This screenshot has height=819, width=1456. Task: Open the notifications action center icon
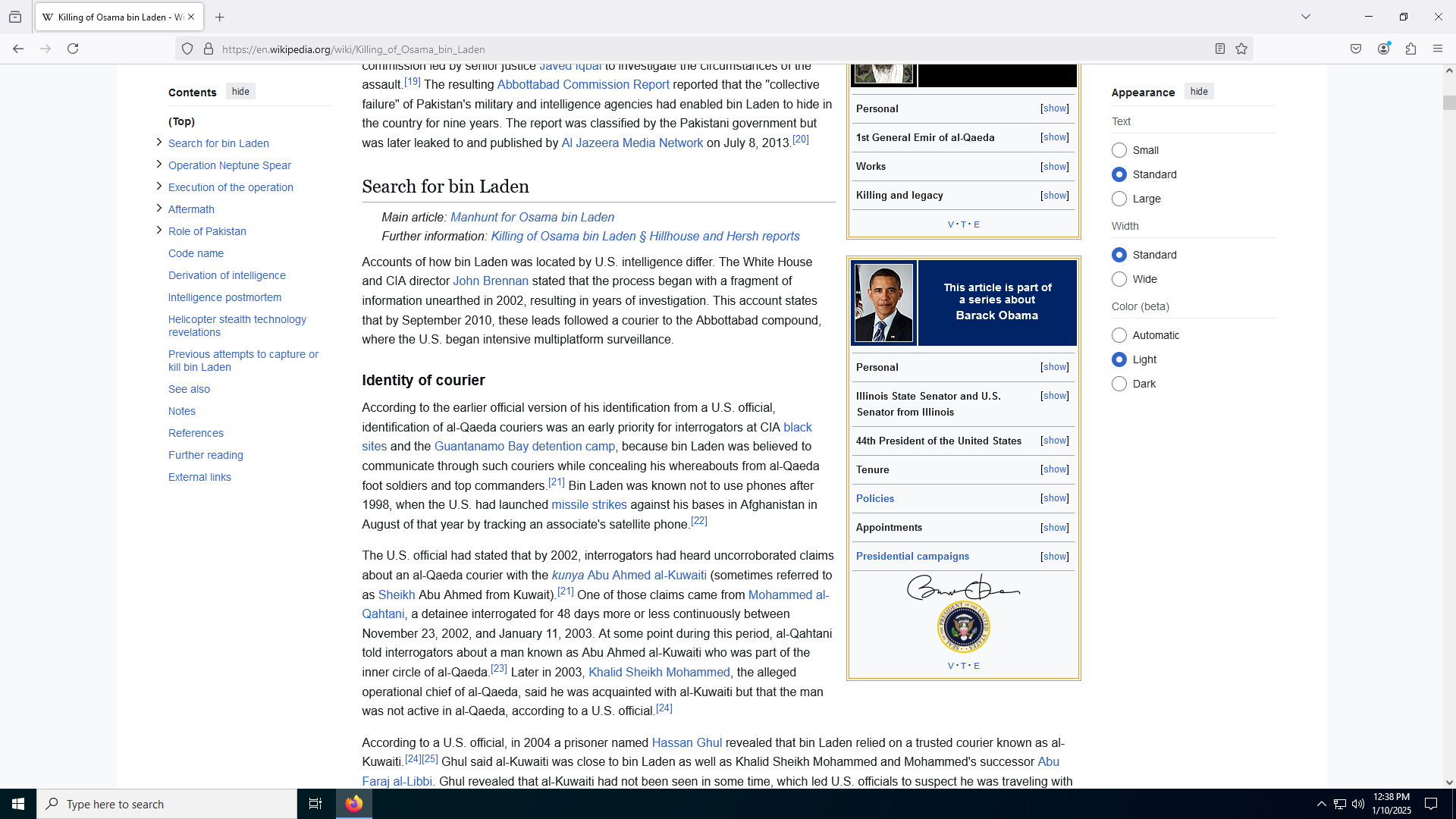pyautogui.click(x=1431, y=804)
